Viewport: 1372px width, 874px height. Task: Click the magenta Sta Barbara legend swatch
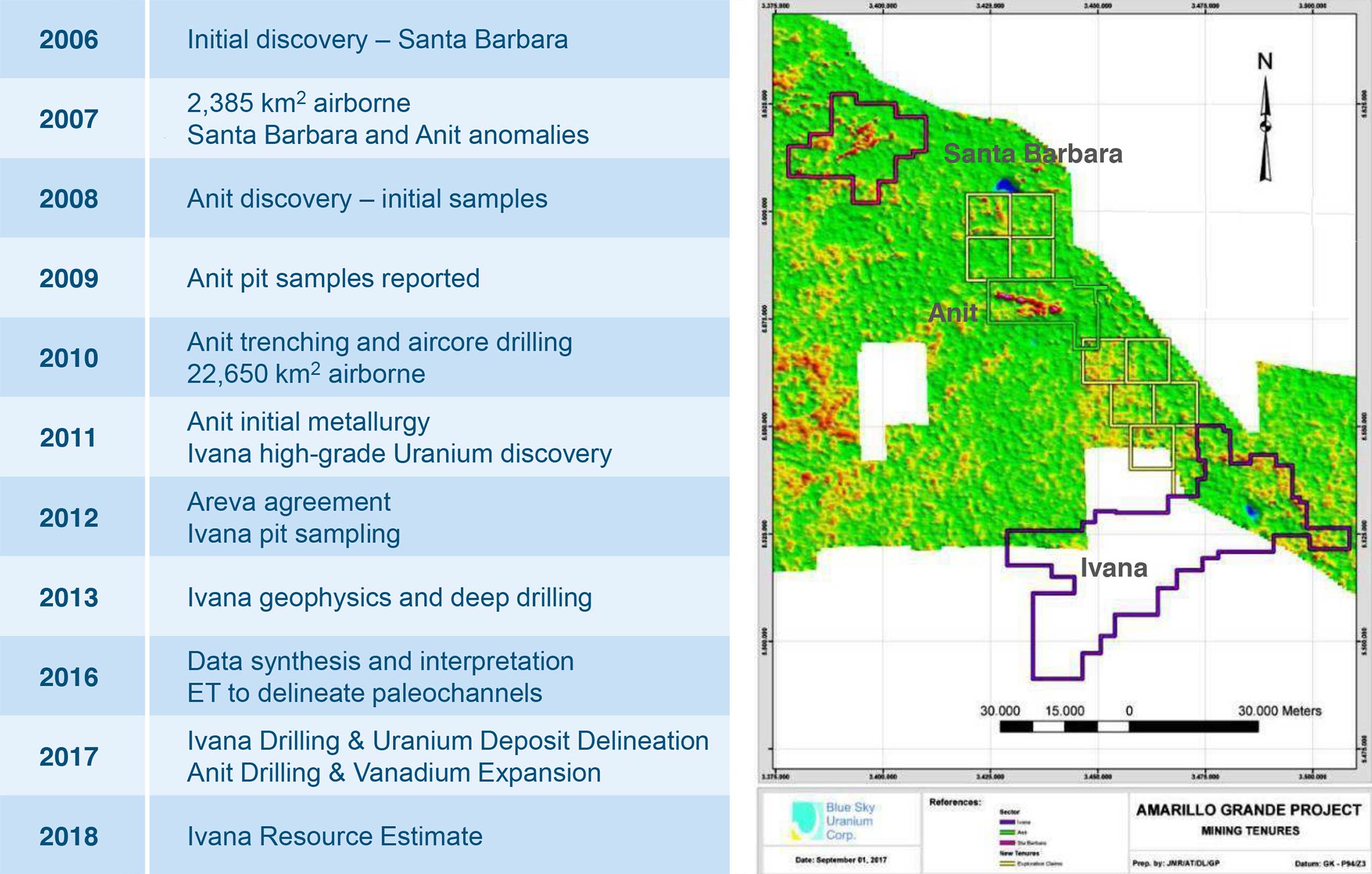click(x=1008, y=843)
